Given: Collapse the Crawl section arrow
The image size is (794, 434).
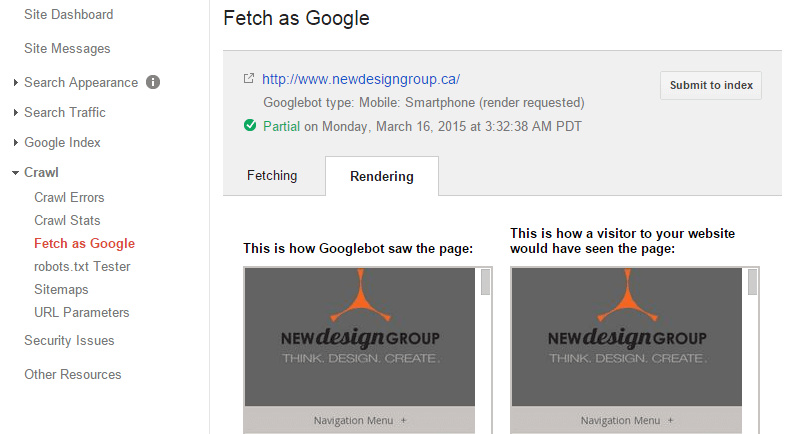Looking at the screenshot, I should 16,173.
